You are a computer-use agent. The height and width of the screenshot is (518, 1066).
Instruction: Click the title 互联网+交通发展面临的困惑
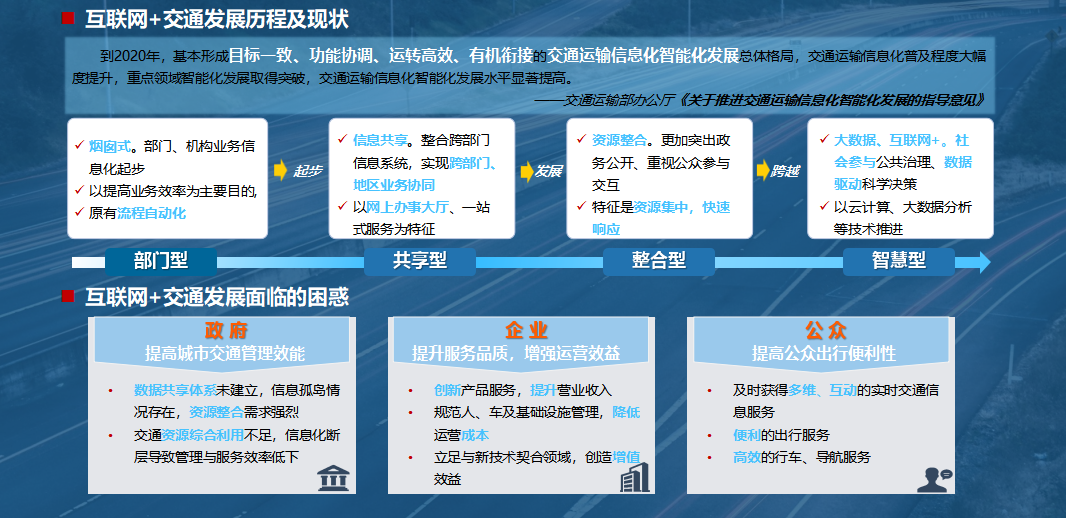216,296
